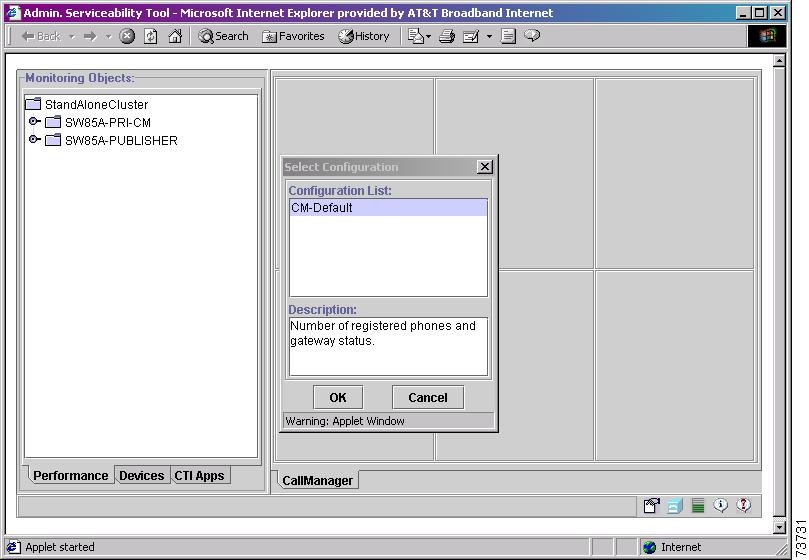Viewport: 809px width, 560px height.
Task: Select CM-Default in the Configuration List
Action: click(x=388, y=207)
